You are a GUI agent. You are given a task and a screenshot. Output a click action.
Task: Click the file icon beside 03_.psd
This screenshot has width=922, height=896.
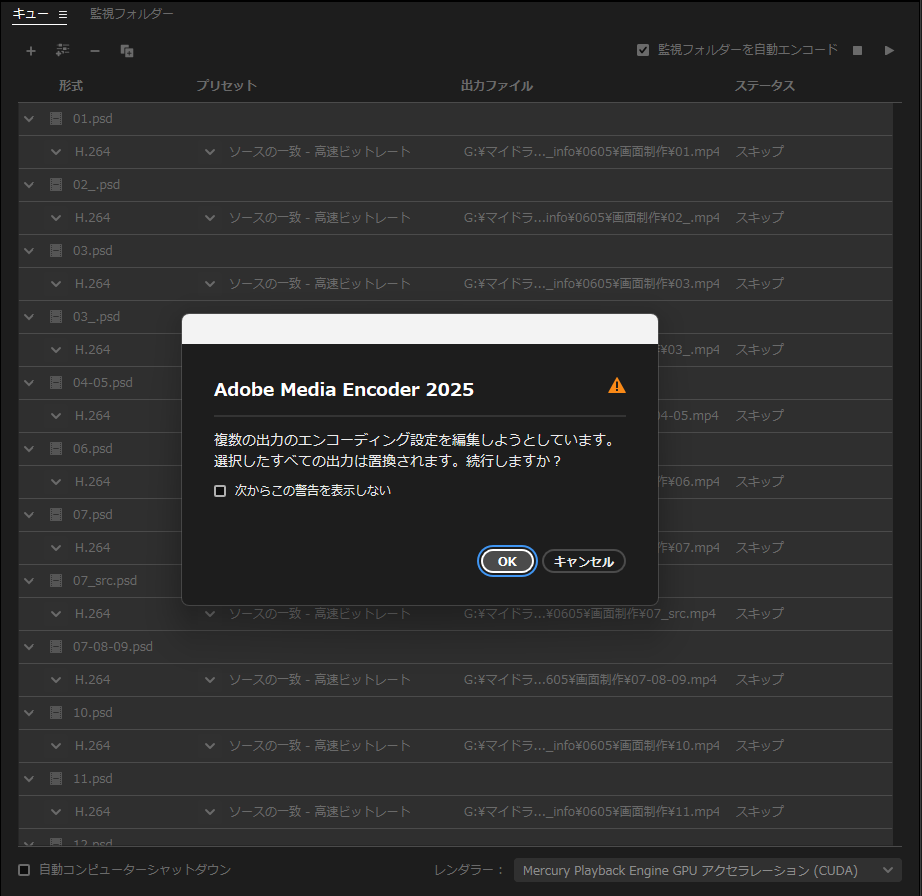56,316
